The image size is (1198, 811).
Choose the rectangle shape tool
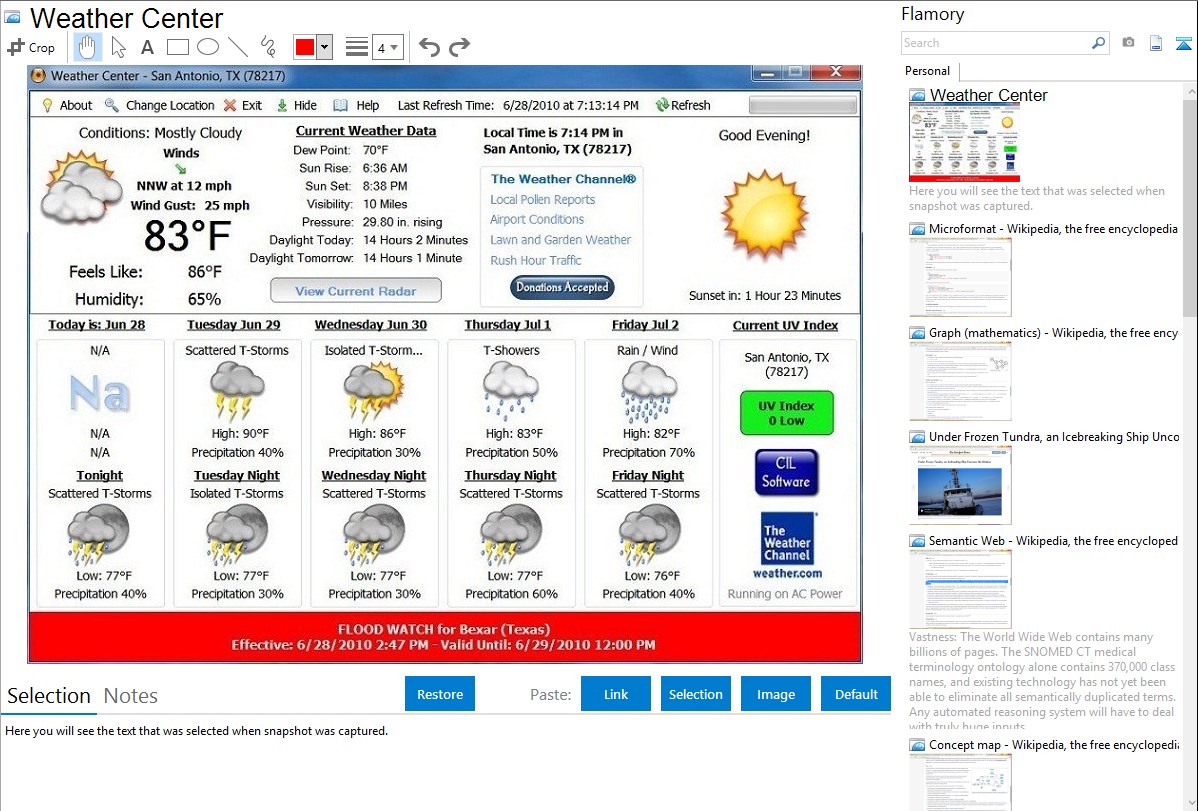coord(177,47)
